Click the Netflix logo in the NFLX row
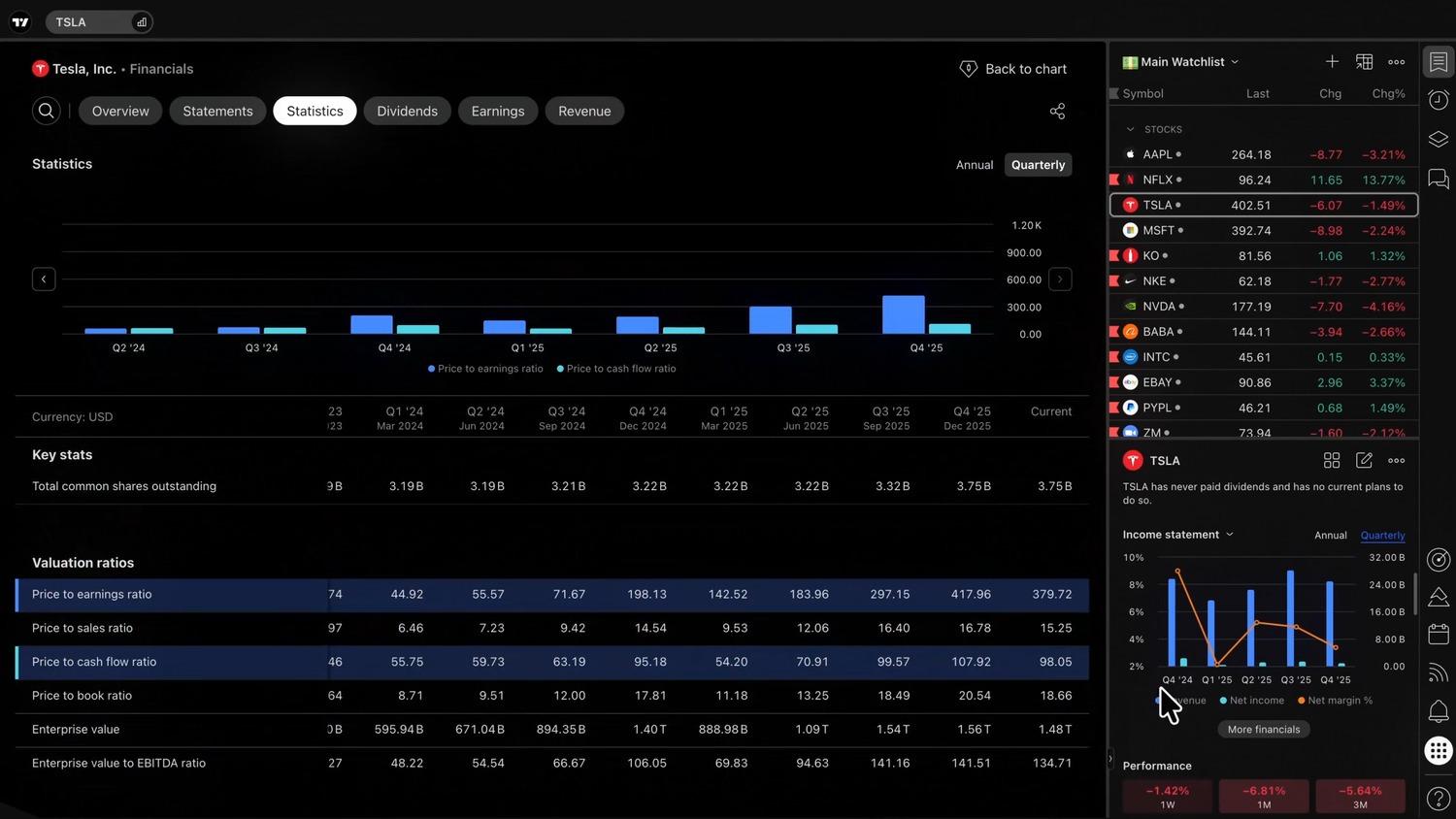Image resolution: width=1456 pixels, height=819 pixels. coord(1130,180)
